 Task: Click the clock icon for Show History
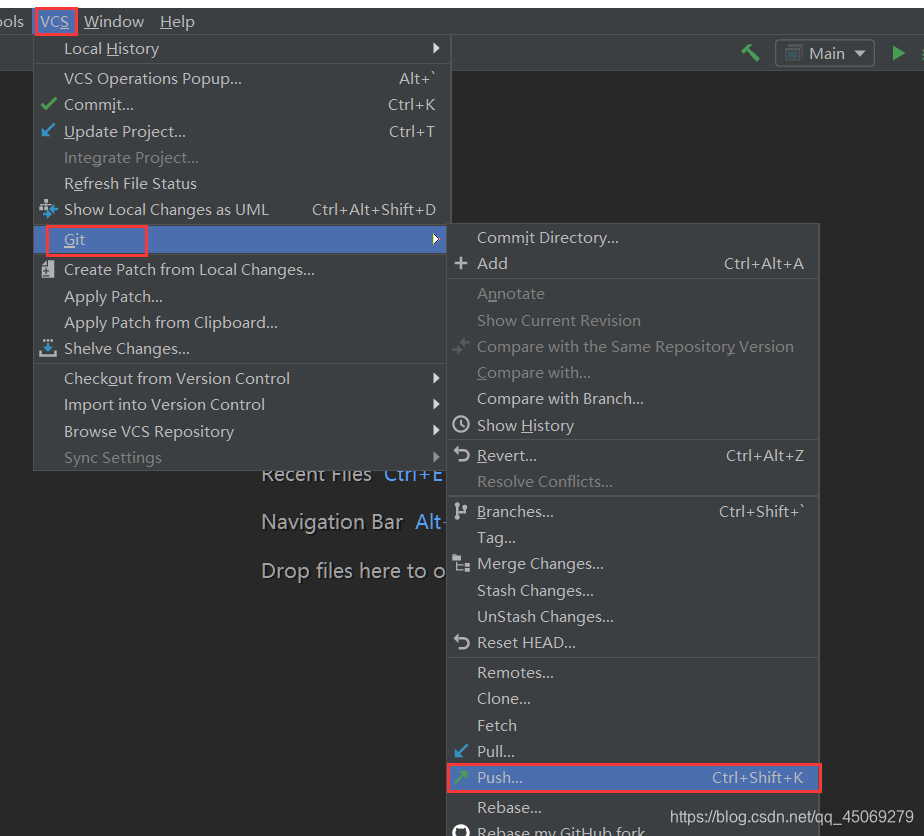(461, 424)
